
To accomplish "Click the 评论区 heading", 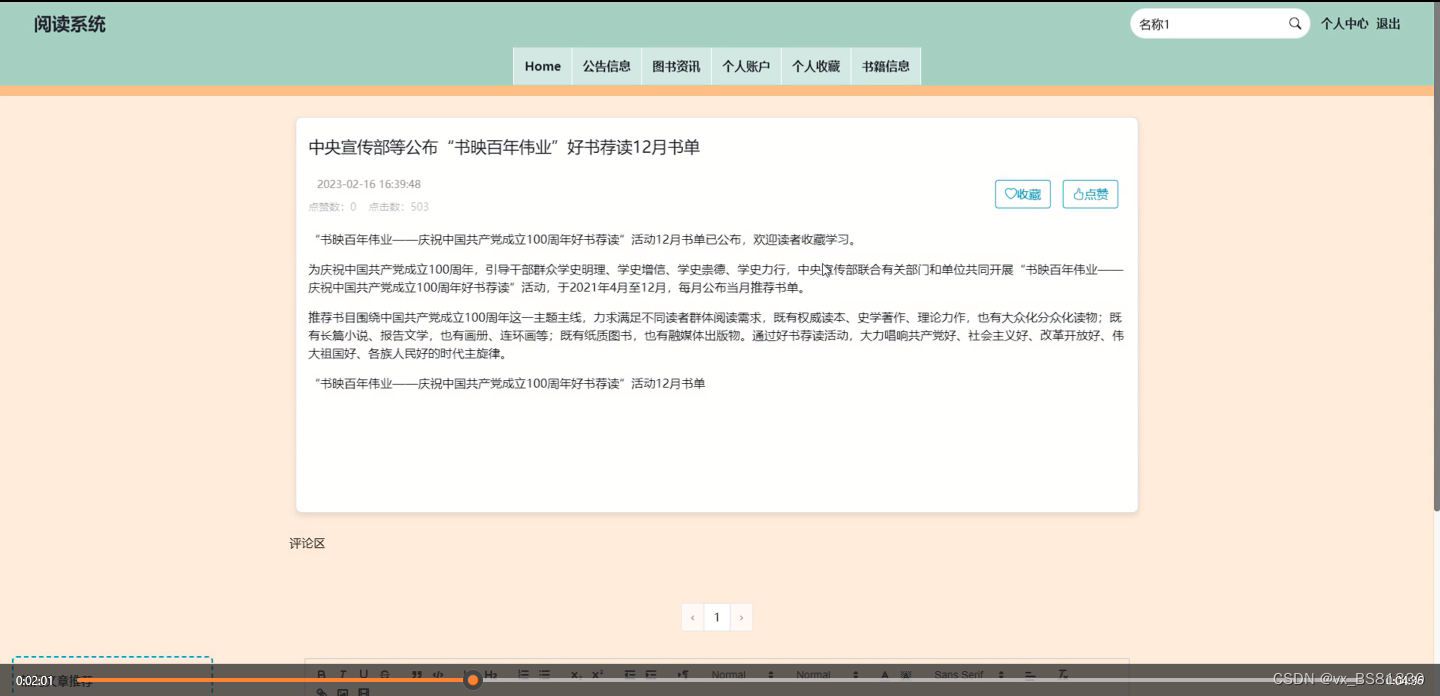I will coord(307,543).
